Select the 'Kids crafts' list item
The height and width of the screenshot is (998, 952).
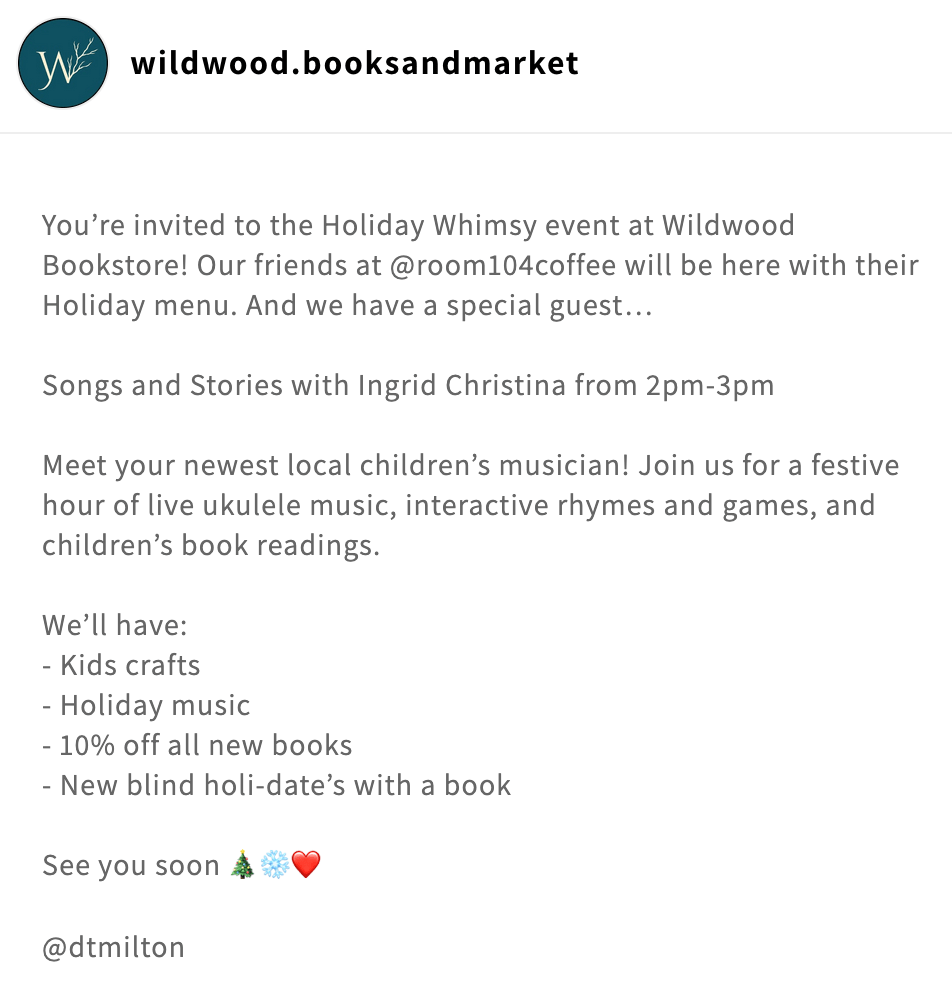(x=130, y=666)
